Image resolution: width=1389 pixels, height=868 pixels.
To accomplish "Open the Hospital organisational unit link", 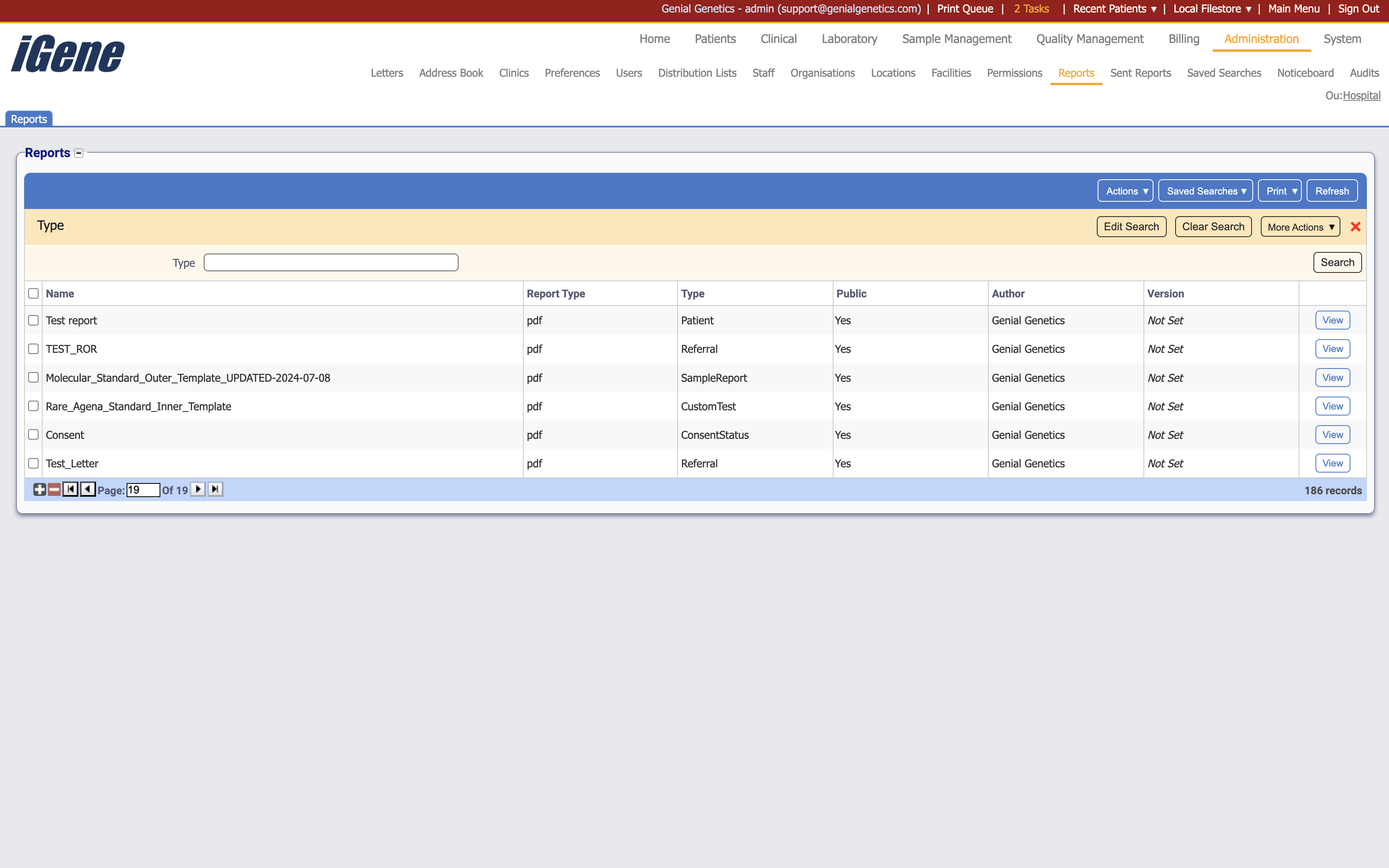I will tap(1362, 95).
